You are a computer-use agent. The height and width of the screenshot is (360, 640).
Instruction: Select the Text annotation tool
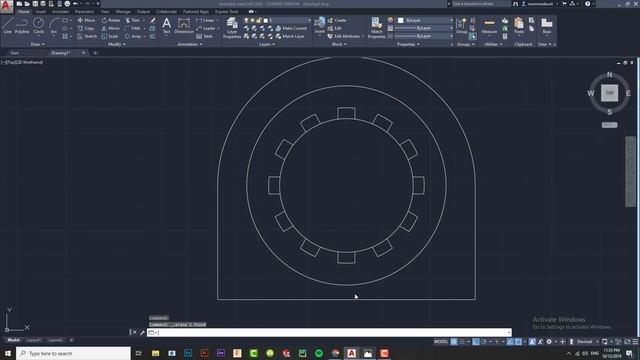[x=166, y=25]
